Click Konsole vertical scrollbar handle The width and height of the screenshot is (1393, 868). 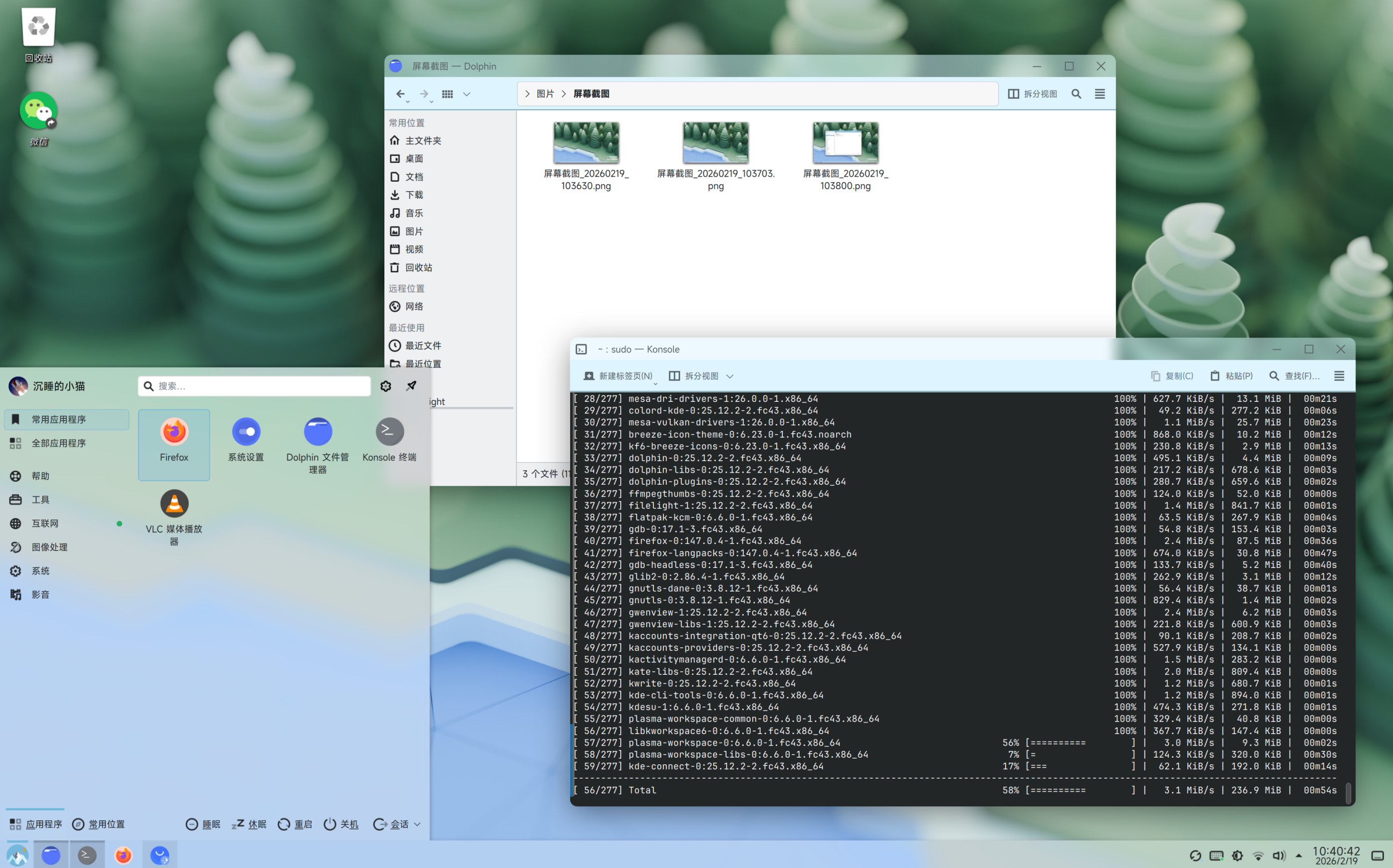tap(1348, 793)
